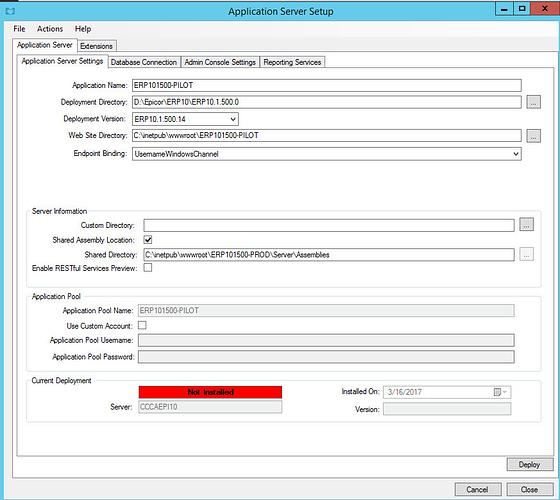Browse for the Custom Directory
The height and width of the screenshot is (500, 560).
[x=526, y=225]
